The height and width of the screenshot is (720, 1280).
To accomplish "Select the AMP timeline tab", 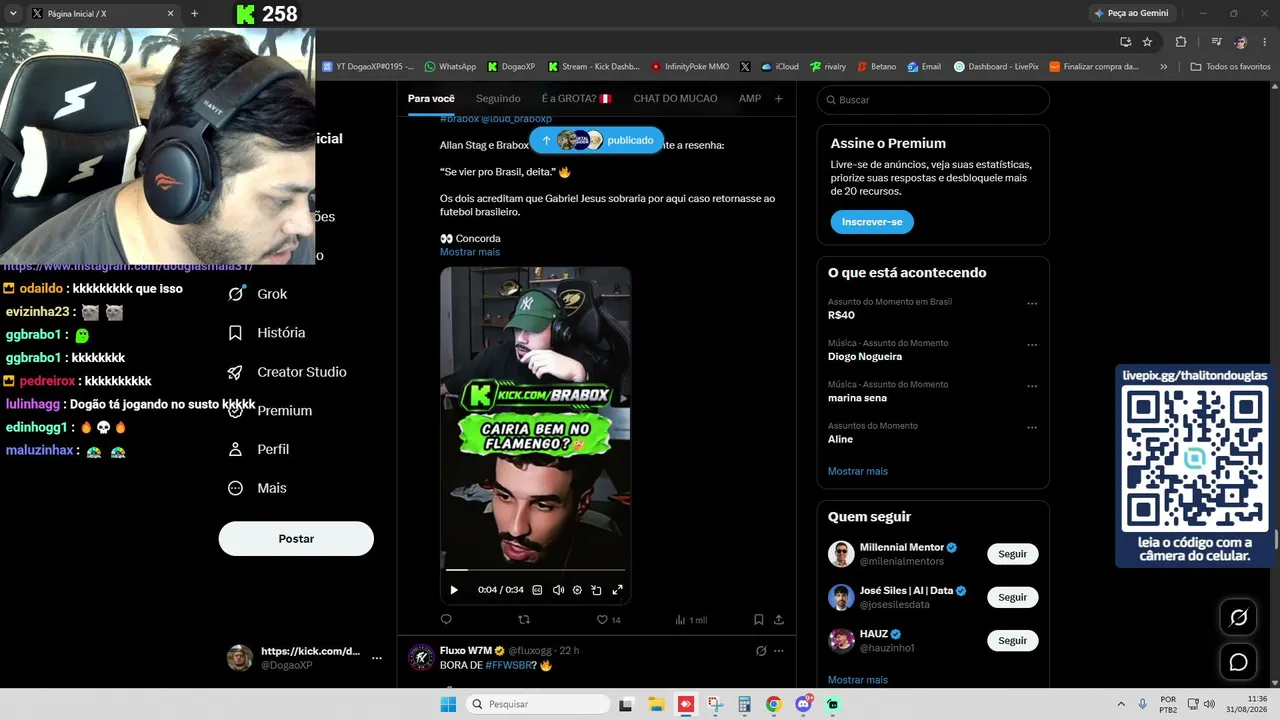I will click(750, 99).
